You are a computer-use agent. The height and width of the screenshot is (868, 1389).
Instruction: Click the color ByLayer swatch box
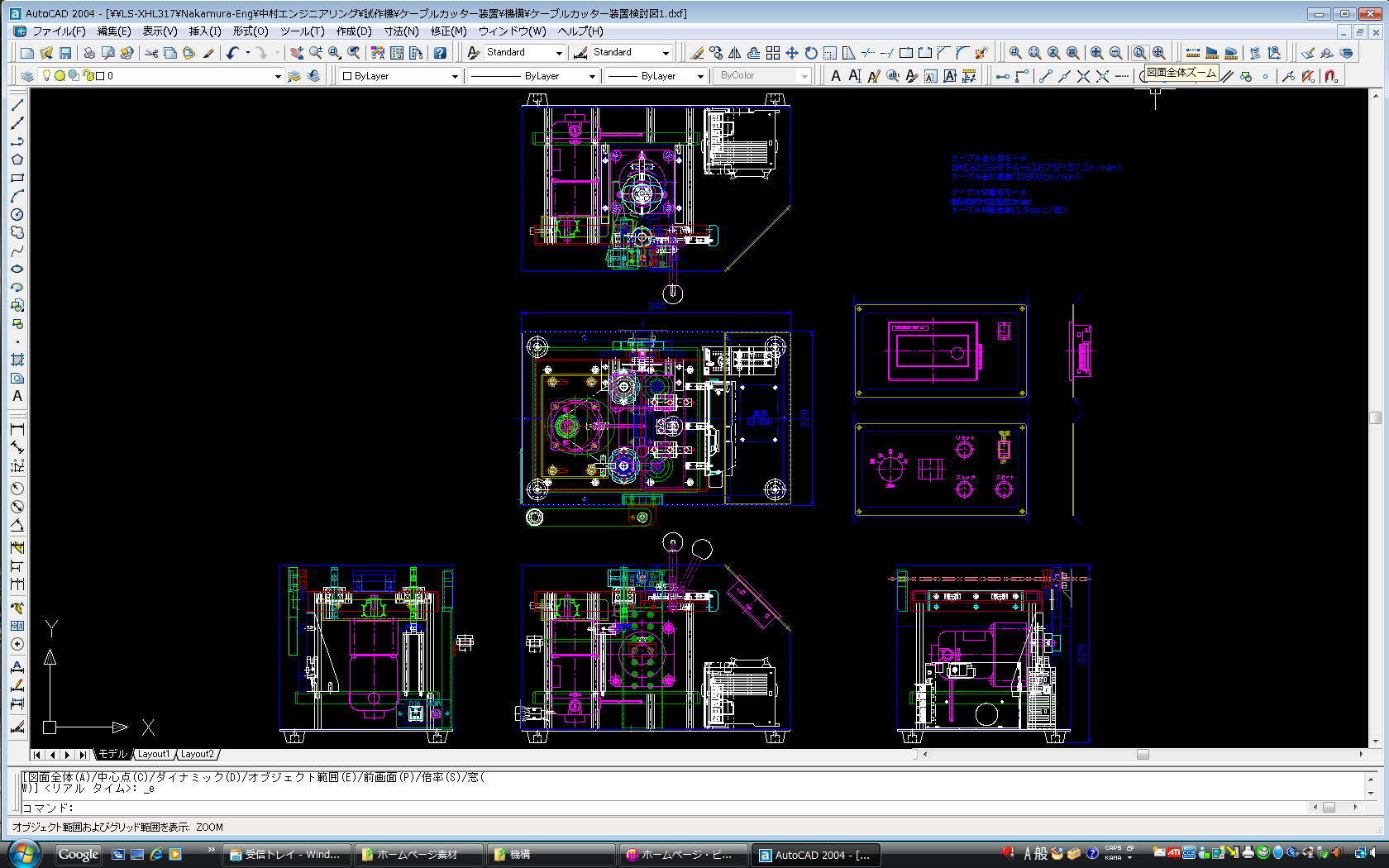tap(347, 76)
